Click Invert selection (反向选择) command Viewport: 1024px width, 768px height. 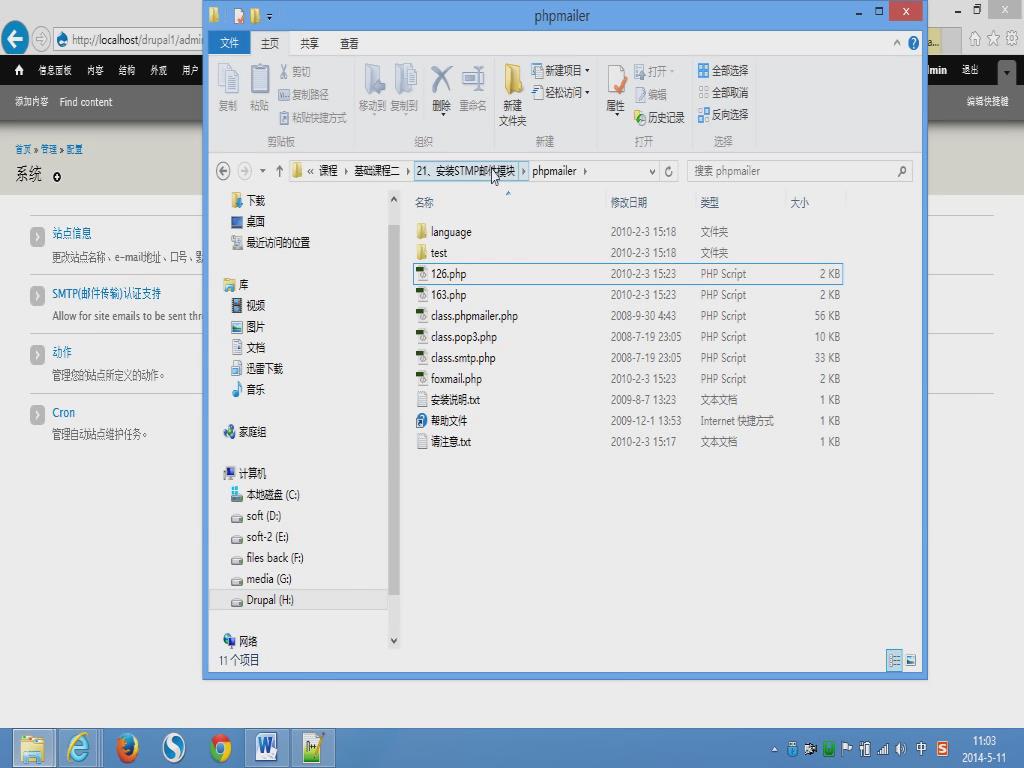[723, 115]
